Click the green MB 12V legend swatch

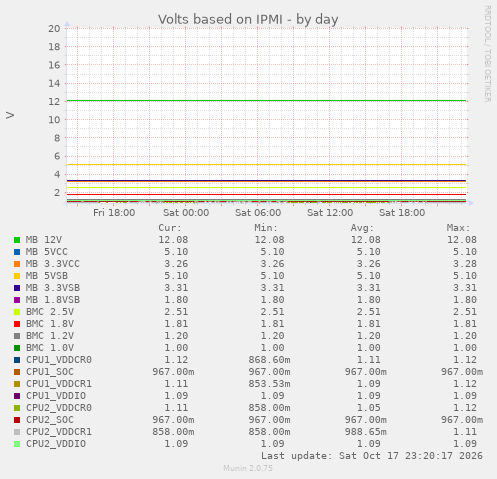coord(17,240)
